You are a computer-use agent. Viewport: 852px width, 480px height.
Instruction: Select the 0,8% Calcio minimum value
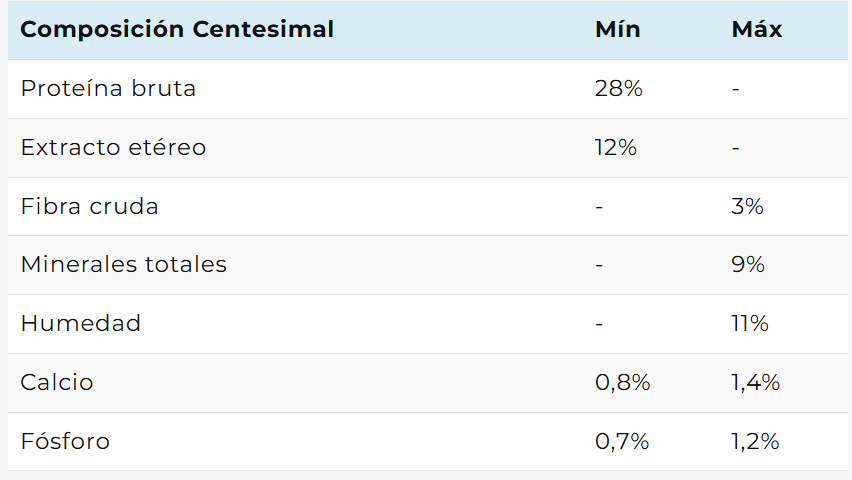622,383
